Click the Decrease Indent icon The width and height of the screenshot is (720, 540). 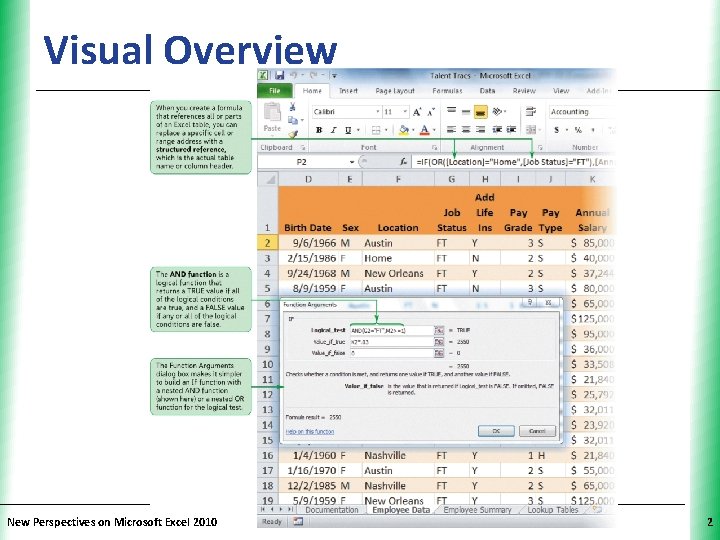coord(497,130)
